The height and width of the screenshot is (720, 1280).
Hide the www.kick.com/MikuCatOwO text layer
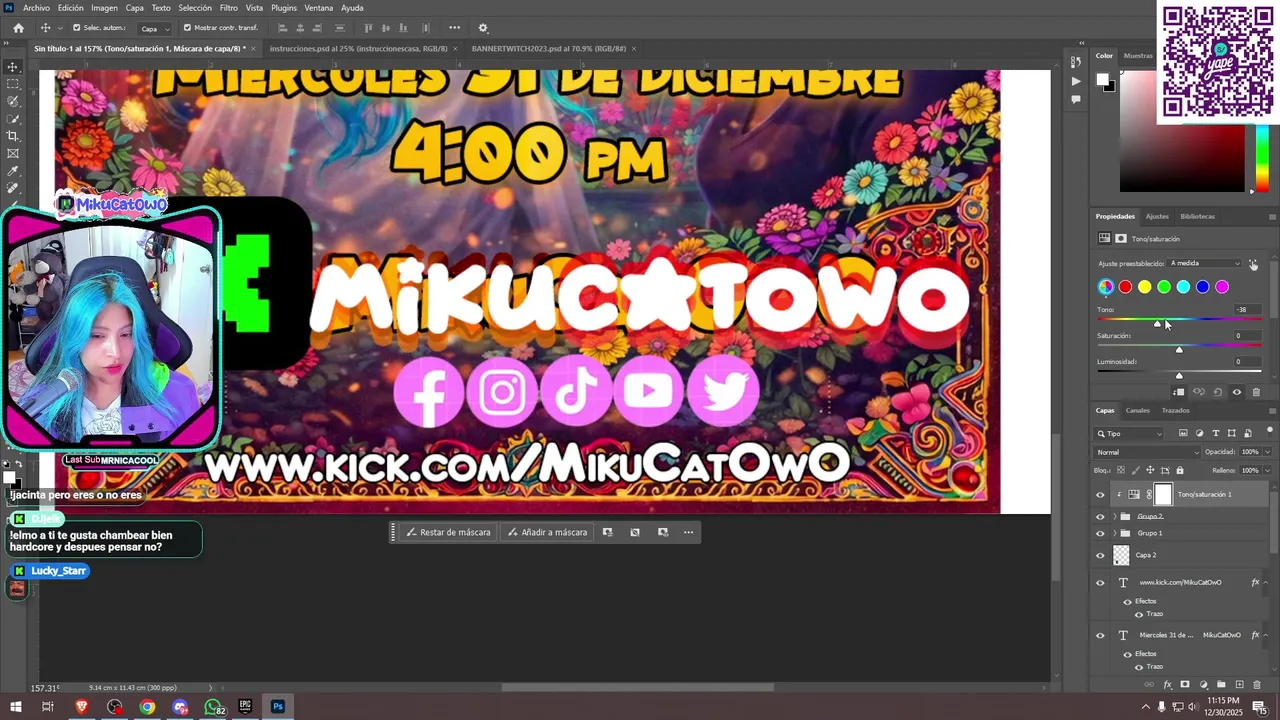pyautogui.click(x=1100, y=582)
